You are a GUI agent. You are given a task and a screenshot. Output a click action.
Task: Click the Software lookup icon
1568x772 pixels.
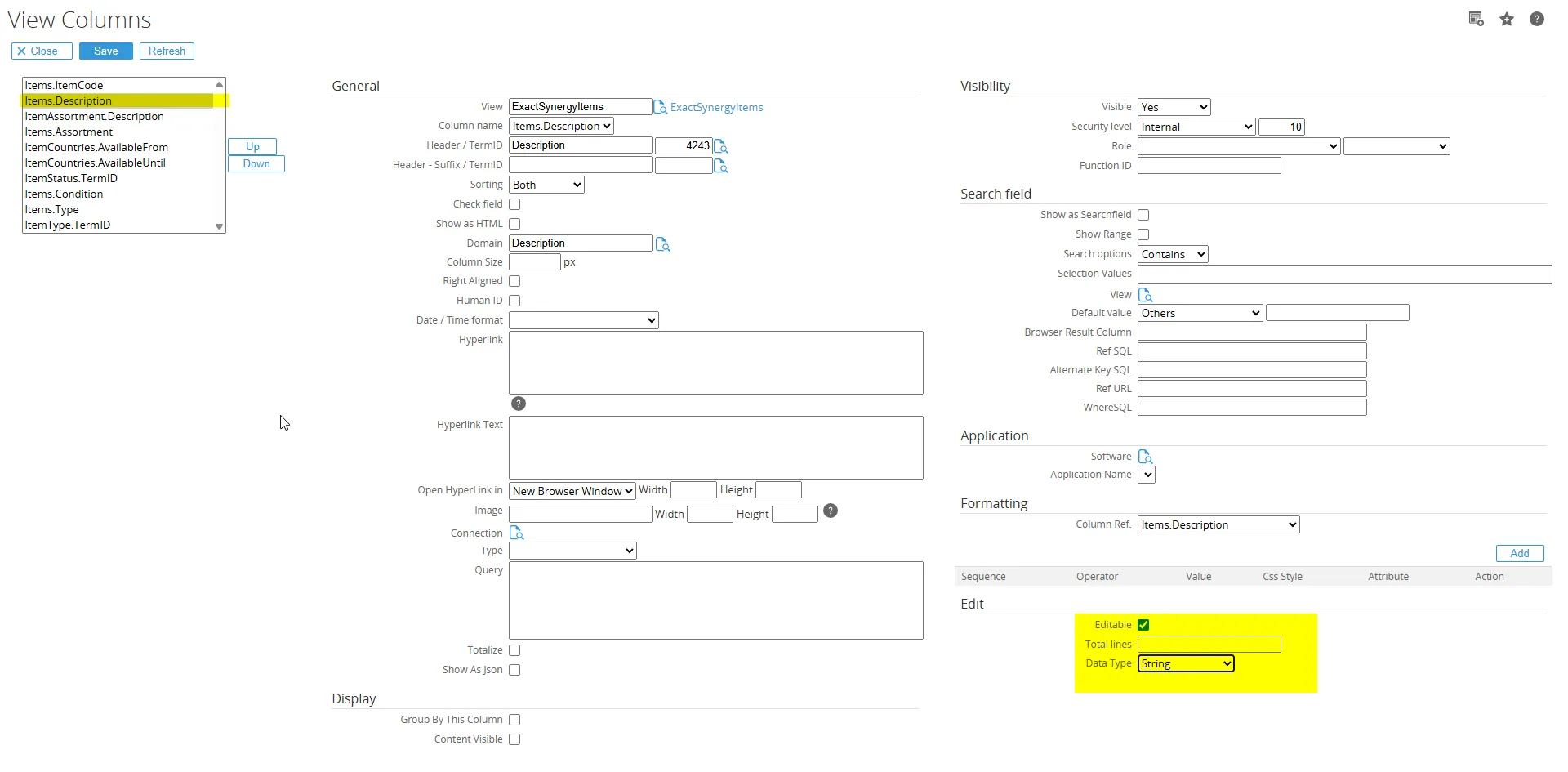[x=1145, y=457]
